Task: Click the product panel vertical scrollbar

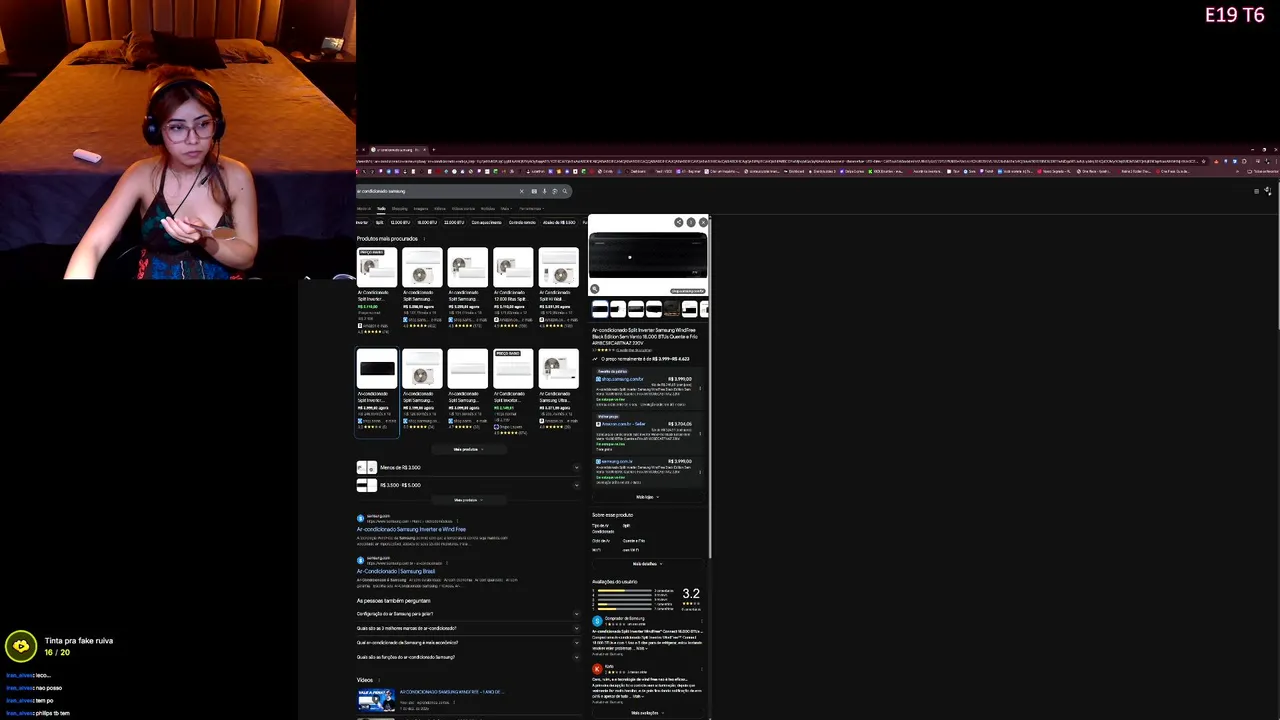Action: [710, 385]
